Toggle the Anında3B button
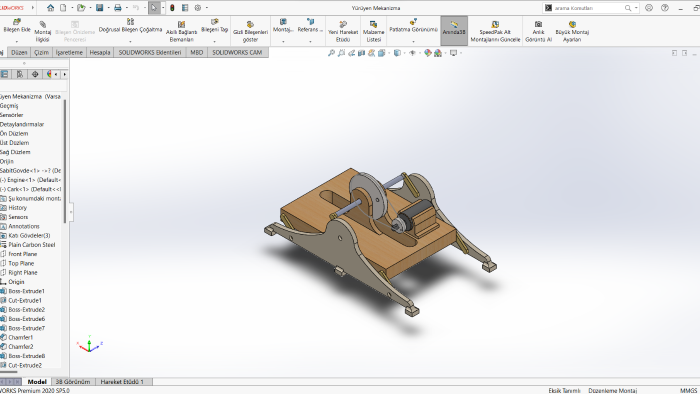Viewport: 700px width, 394px height. tap(454, 31)
